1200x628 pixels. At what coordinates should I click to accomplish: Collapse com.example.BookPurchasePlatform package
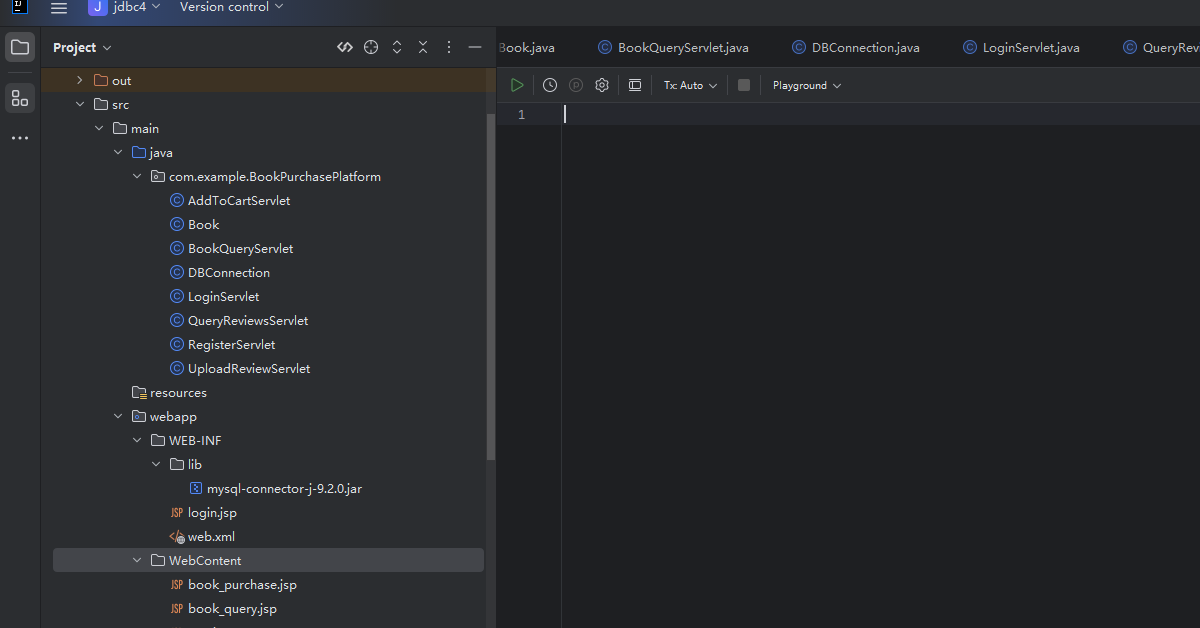(137, 176)
